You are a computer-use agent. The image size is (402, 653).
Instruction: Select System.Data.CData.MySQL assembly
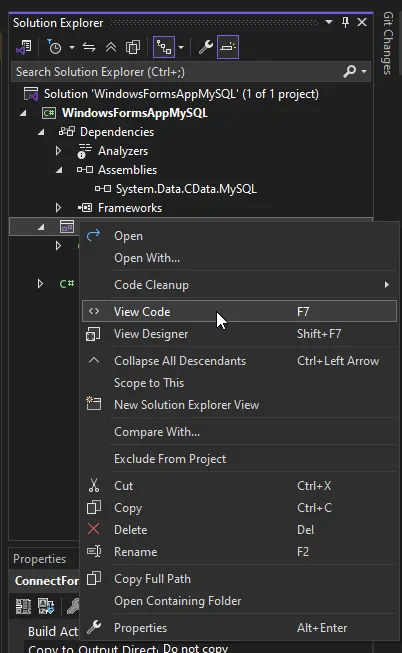coord(186,189)
